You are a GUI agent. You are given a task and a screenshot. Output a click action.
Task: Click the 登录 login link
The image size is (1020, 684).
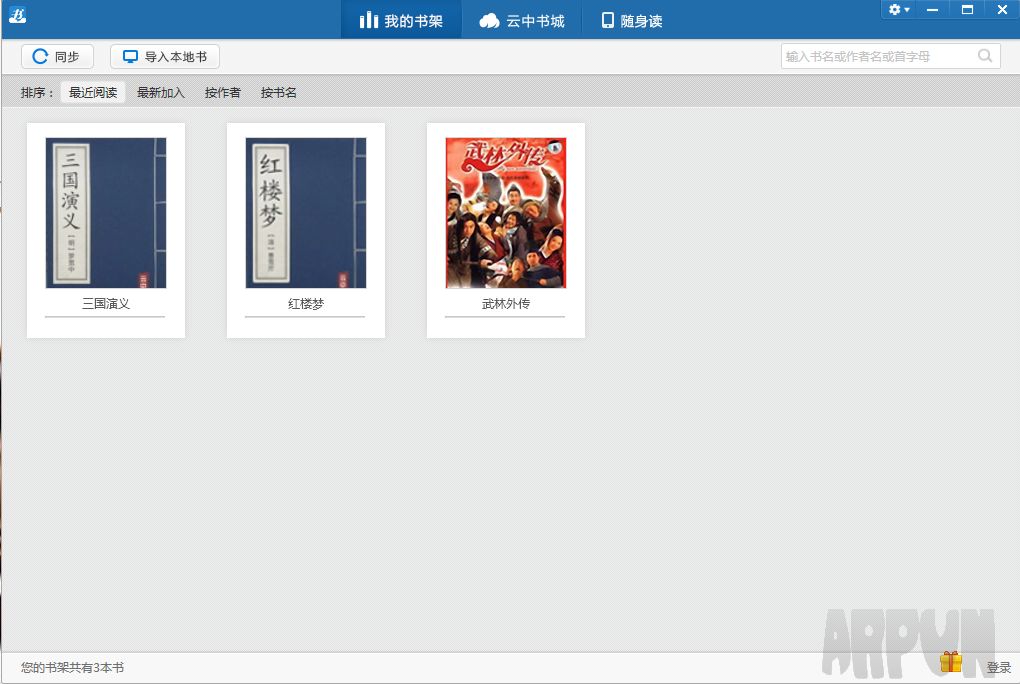point(999,668)
